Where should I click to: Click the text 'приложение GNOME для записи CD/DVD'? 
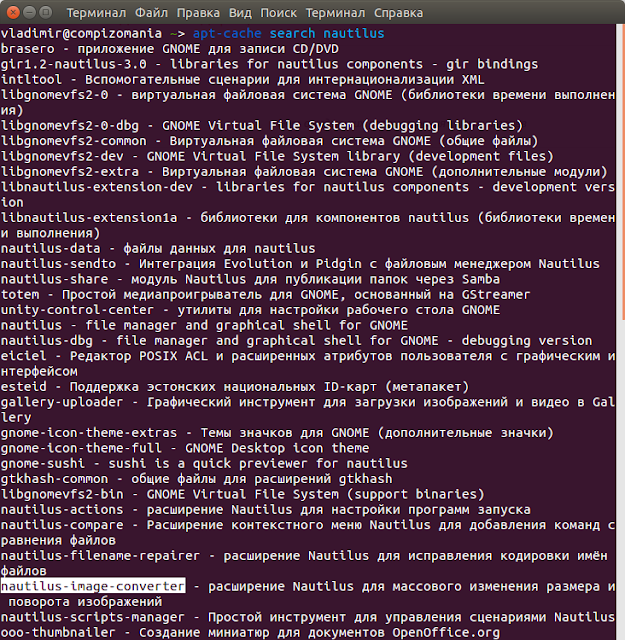[208, 49]
